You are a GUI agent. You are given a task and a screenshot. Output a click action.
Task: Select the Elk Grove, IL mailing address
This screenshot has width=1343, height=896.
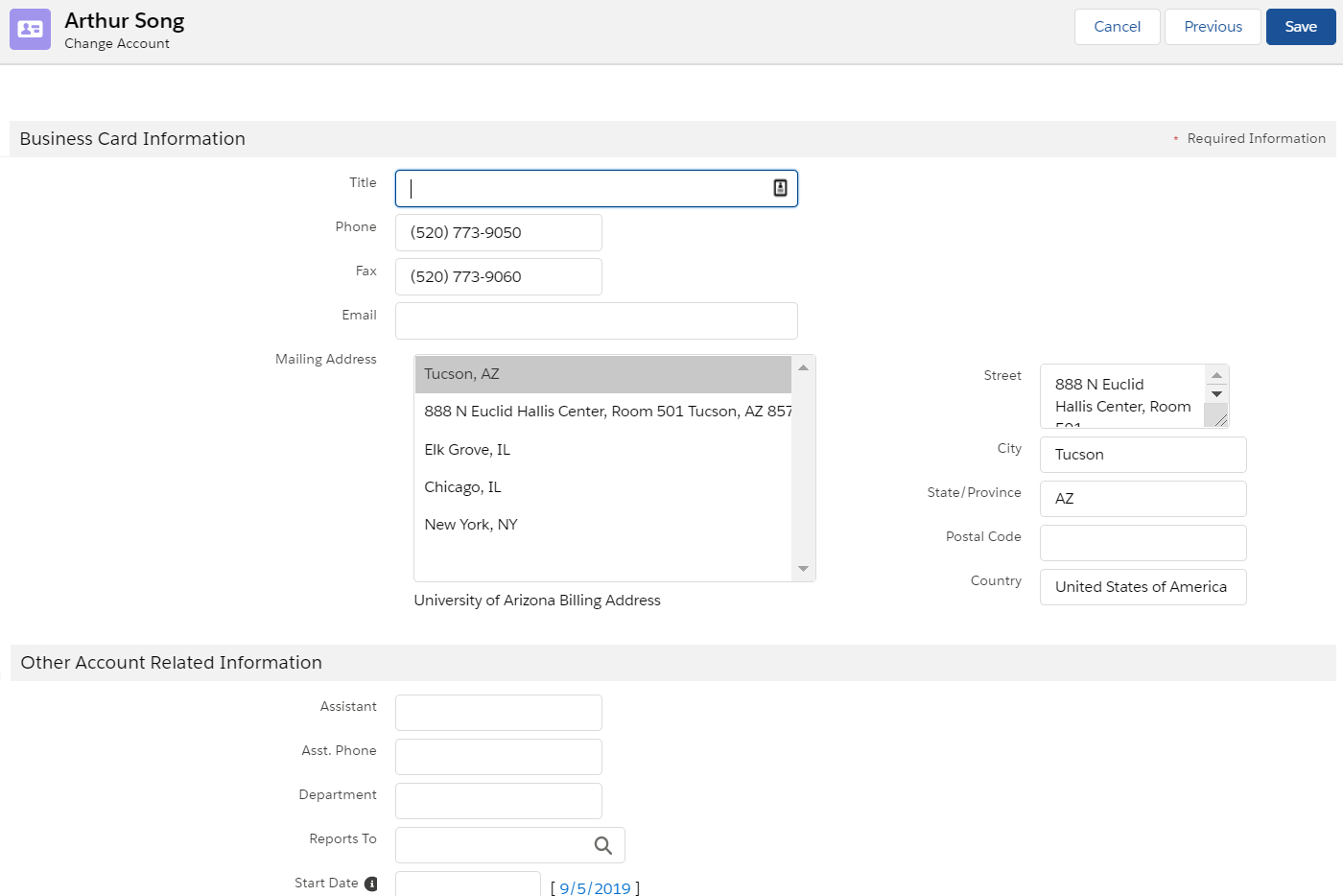pos(467,449)
